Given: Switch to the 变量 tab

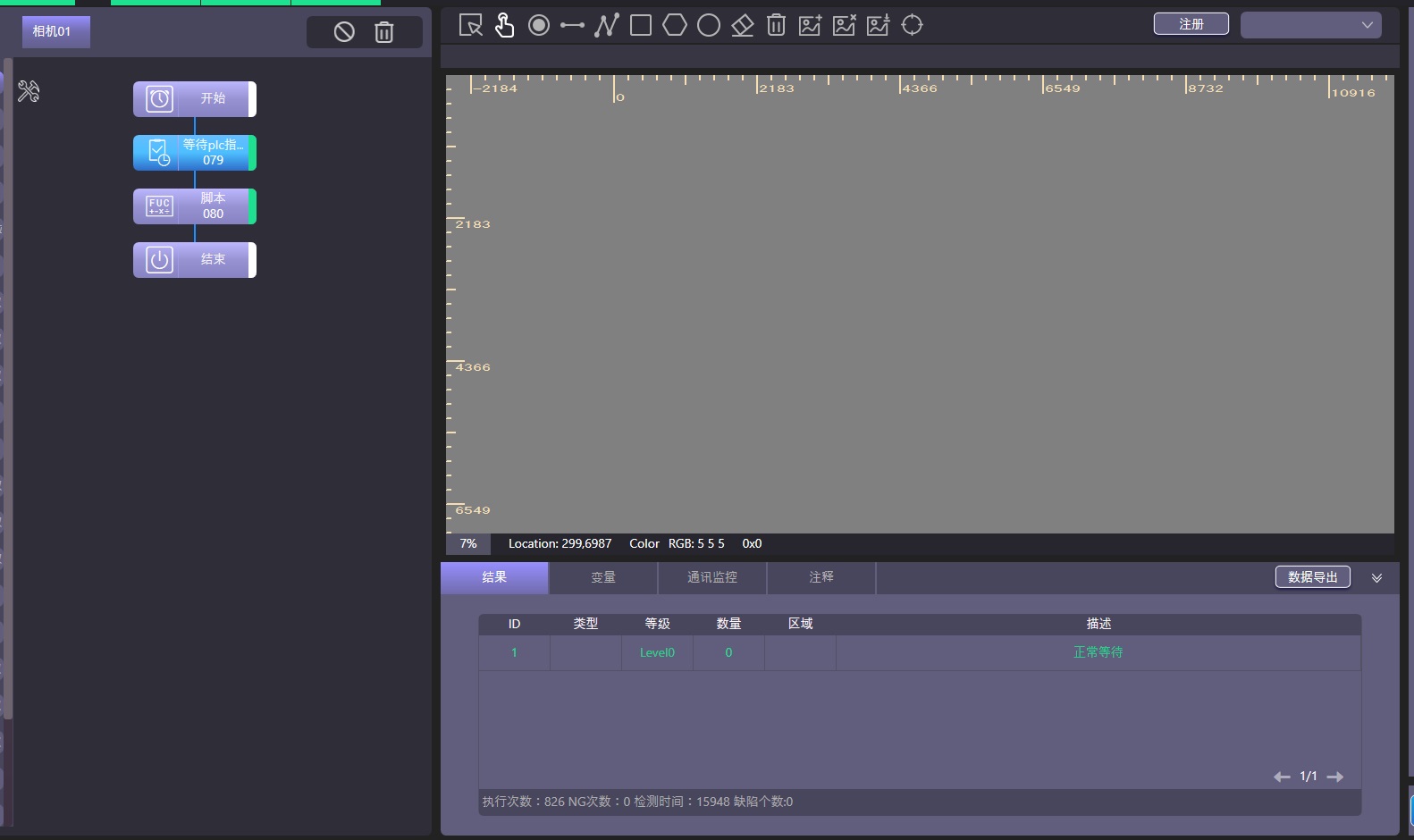Looking at the screenshot, I should (603, 577).
